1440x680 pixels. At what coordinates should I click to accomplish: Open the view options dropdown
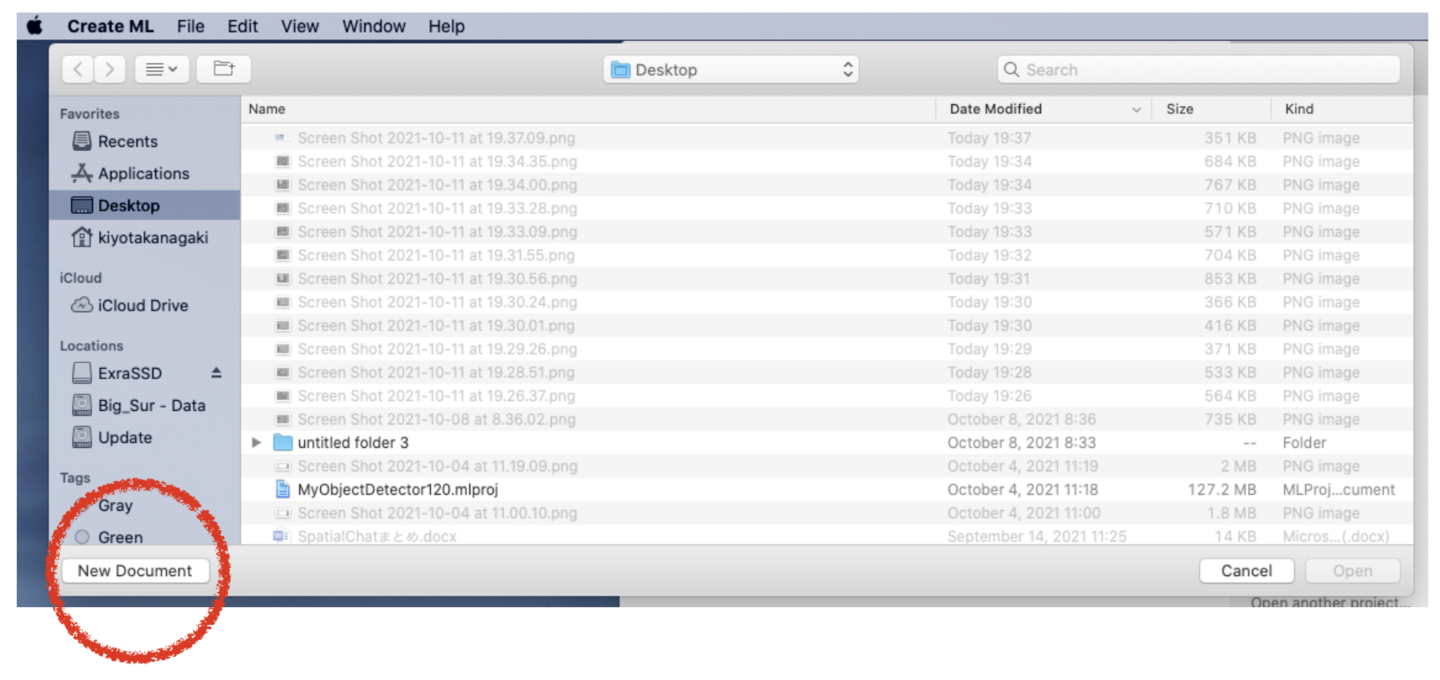pos(161,69)
